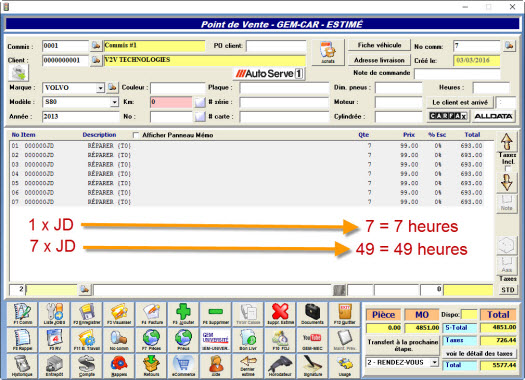Click the Retours returns box icon

point(151,366)
